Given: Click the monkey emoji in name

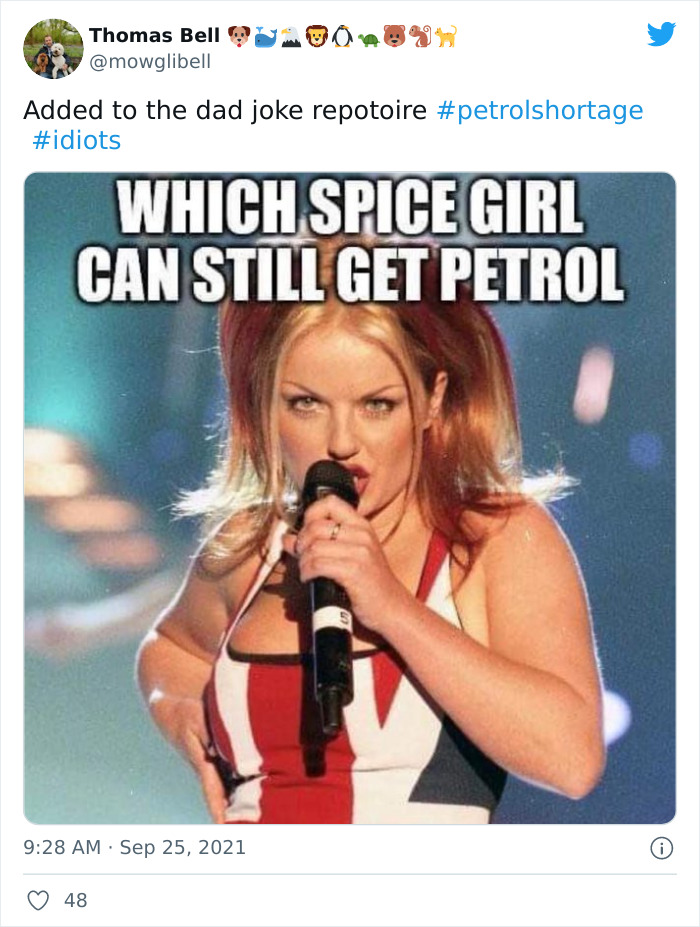Looking at the screenshot, I should pyautogui.click(x=420, y=36).
